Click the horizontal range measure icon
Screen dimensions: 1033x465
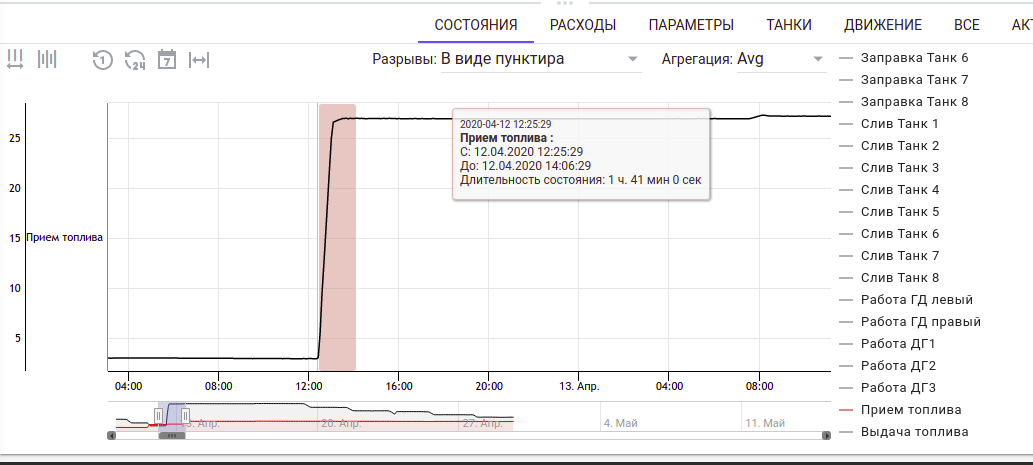coord(15,59)
